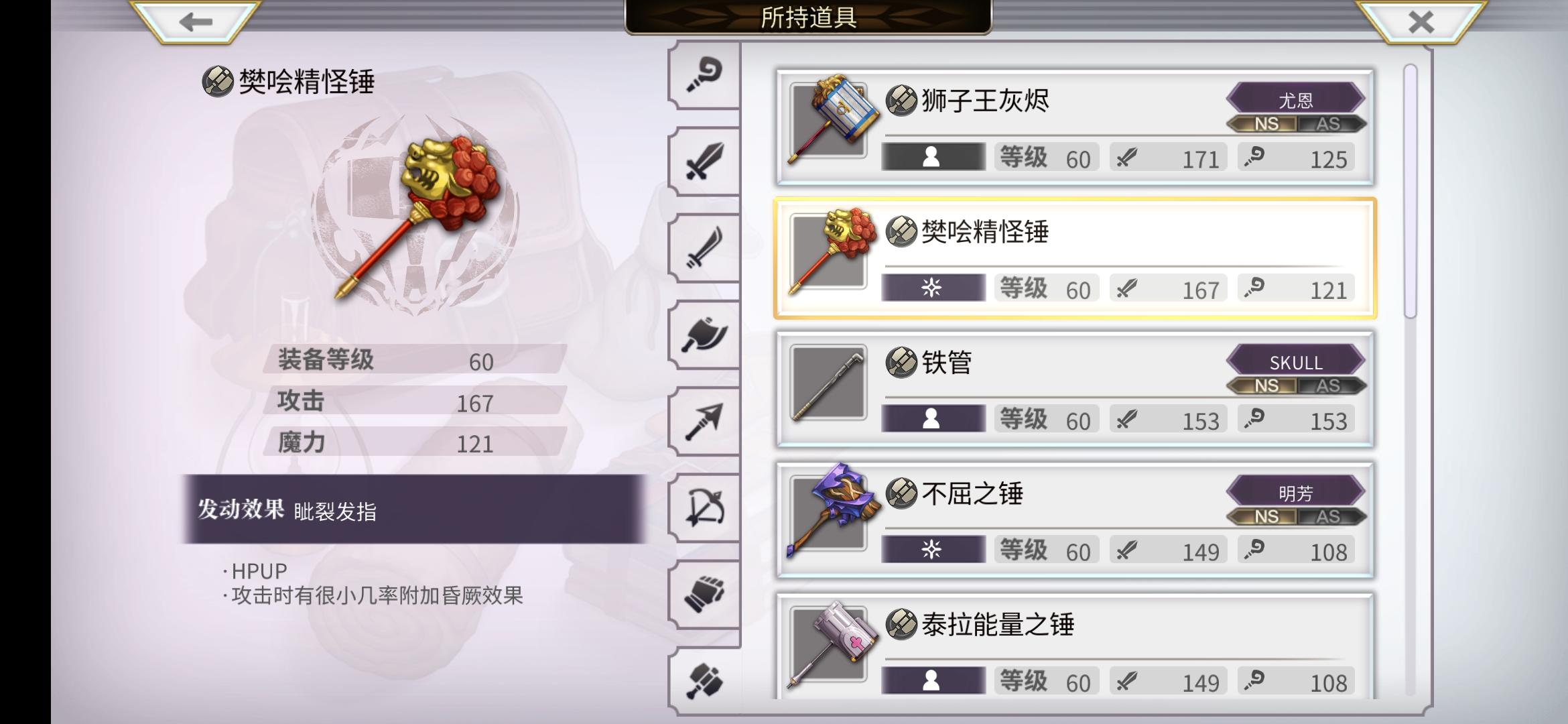Select the katana weapon category tab
This screenshot has height=724, width=1568.
click(x=704, y=248)
